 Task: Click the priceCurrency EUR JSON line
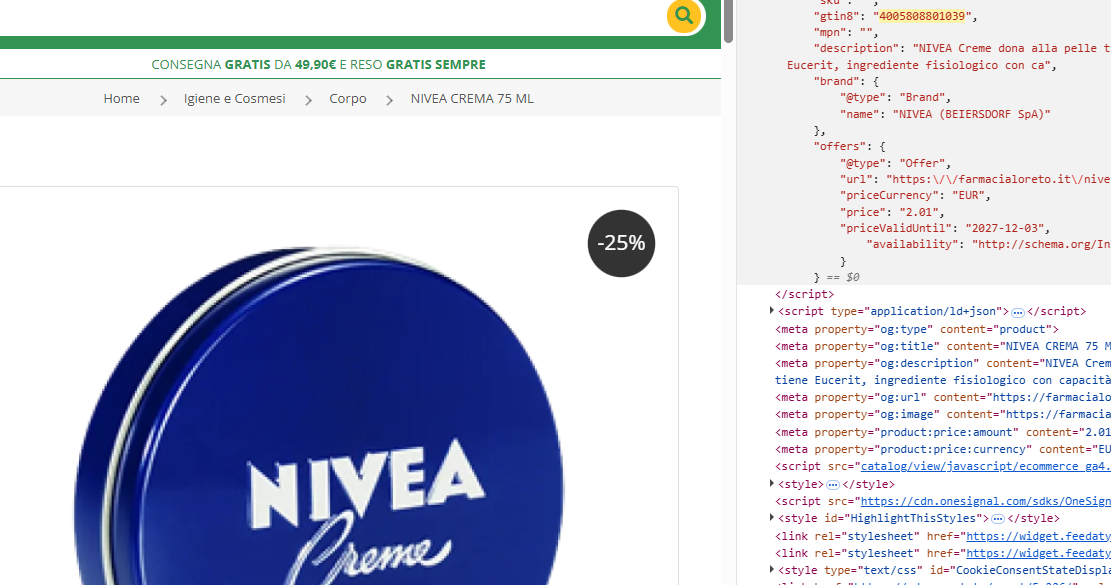click(x=915, y=195)
